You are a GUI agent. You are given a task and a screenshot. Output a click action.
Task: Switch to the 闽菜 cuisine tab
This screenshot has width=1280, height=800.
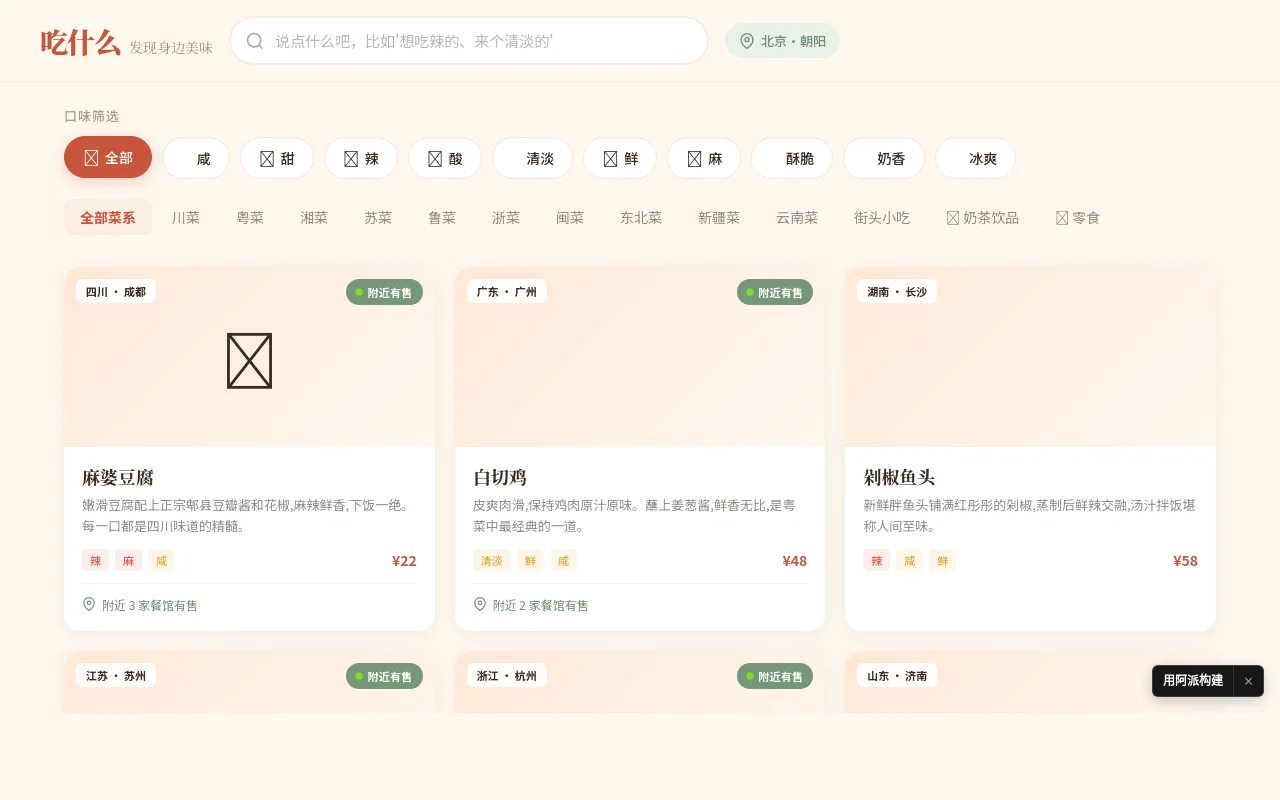coord(570,217)
